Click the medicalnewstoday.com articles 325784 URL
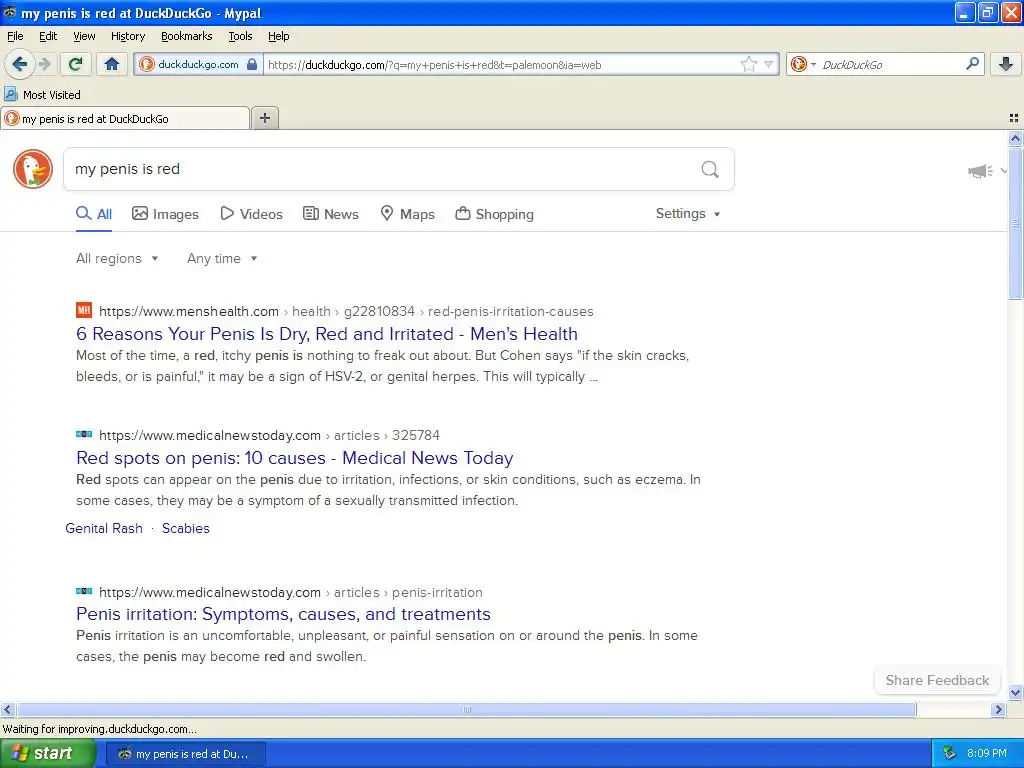This screenshot has width=1024, height=768. pos(269,436)
